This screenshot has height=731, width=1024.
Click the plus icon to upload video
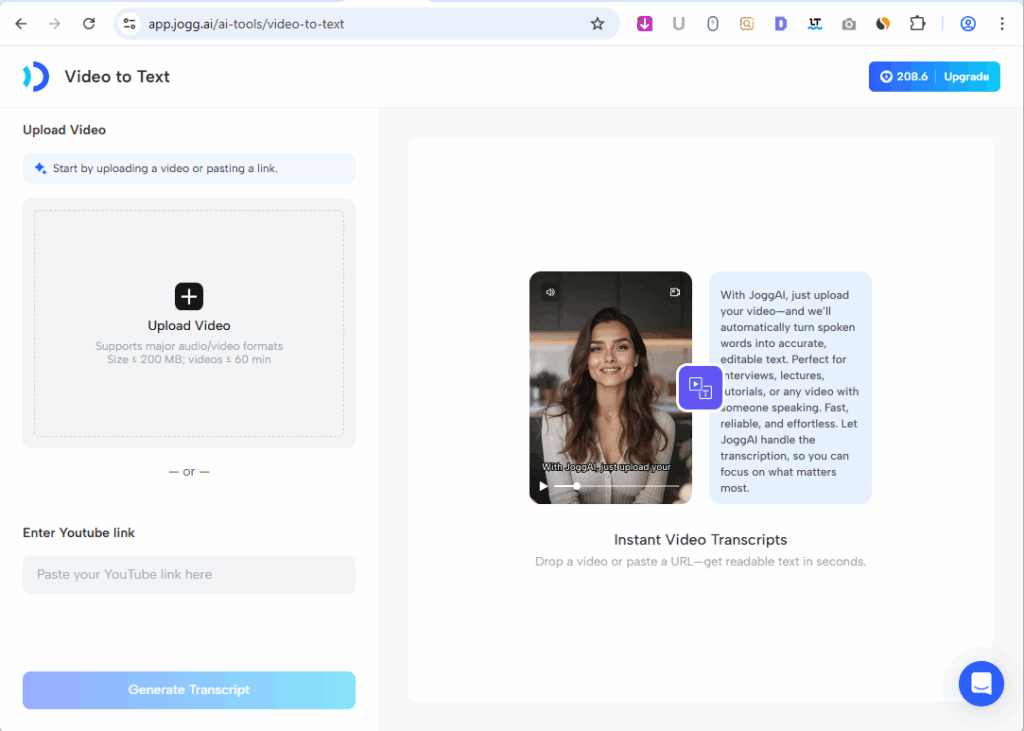click(189, 296)
